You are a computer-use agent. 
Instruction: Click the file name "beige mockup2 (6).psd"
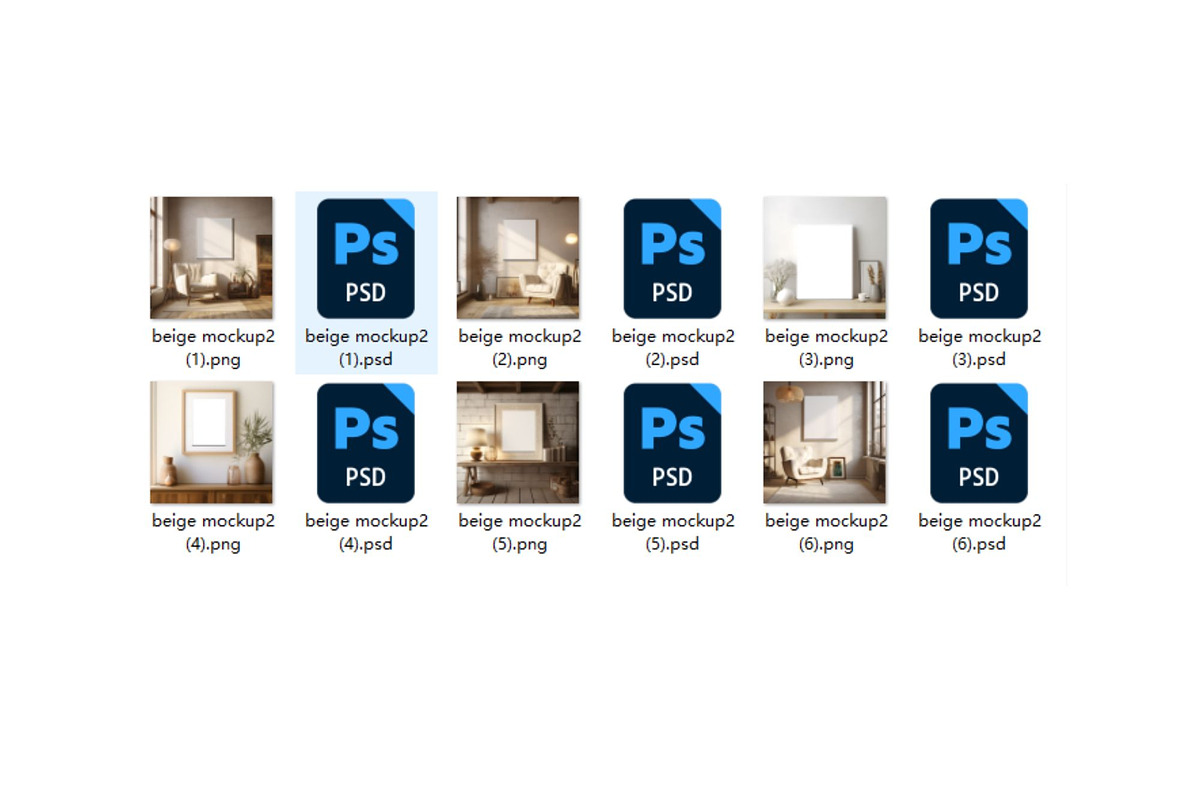(x=980, y=533)
